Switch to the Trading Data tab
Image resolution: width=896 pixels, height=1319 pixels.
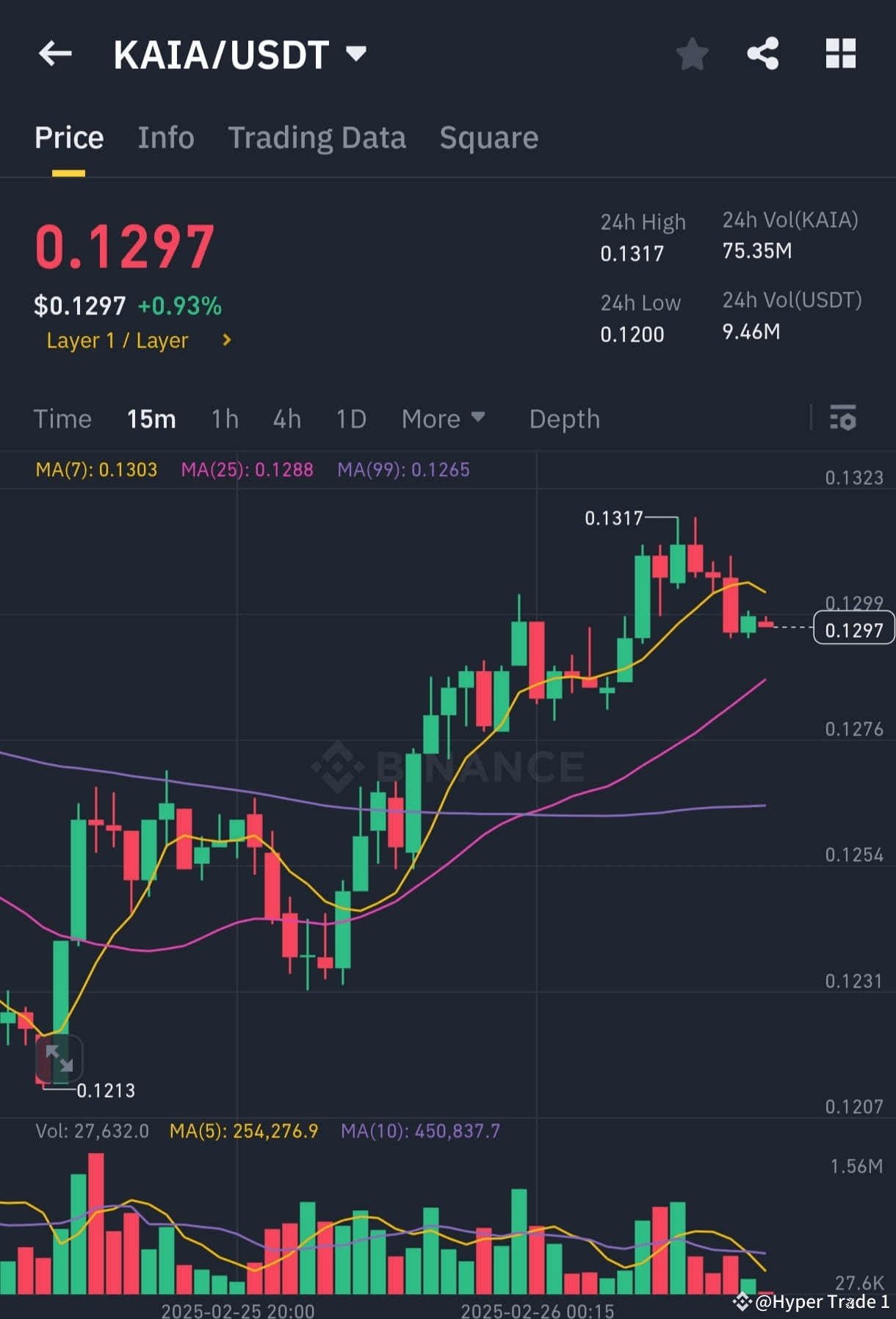(x=317, y=137)
